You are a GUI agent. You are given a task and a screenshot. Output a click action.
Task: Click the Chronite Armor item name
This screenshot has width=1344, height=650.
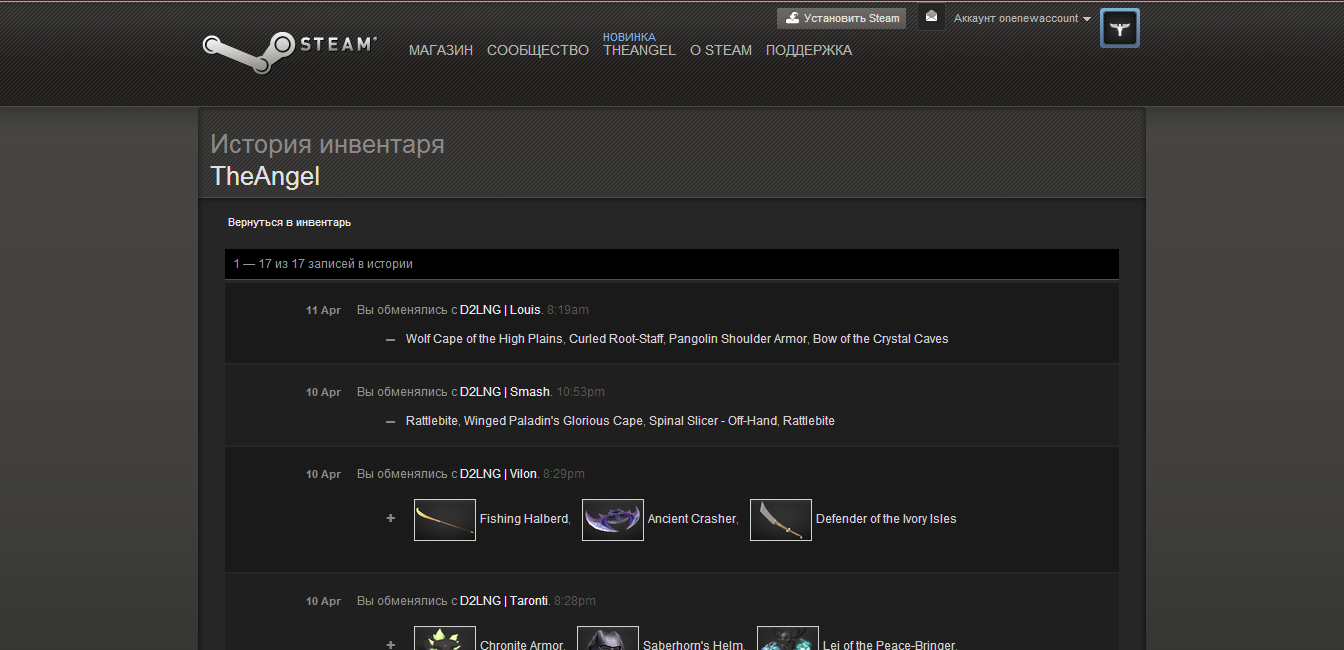[x=521, y=645]
